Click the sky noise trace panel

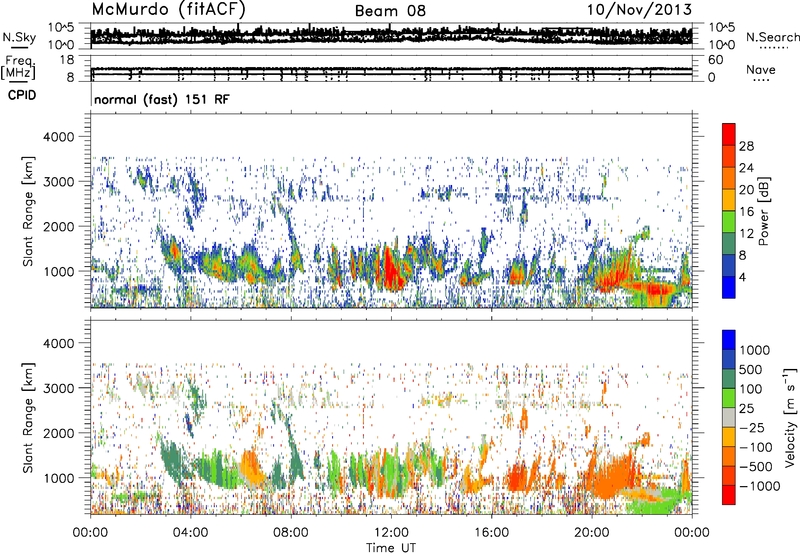[391, 36]
